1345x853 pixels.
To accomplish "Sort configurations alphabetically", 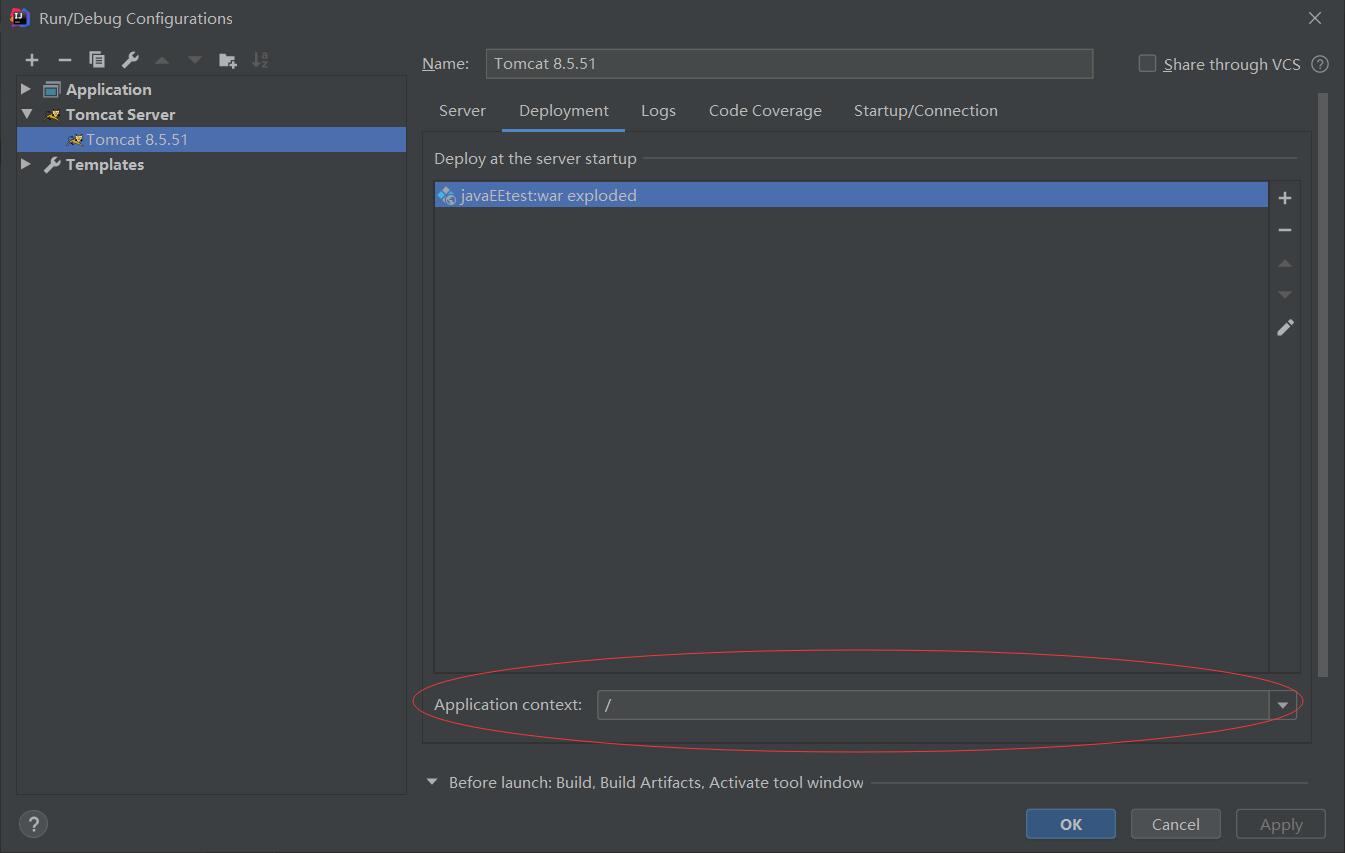I will (x=260, y=60).
